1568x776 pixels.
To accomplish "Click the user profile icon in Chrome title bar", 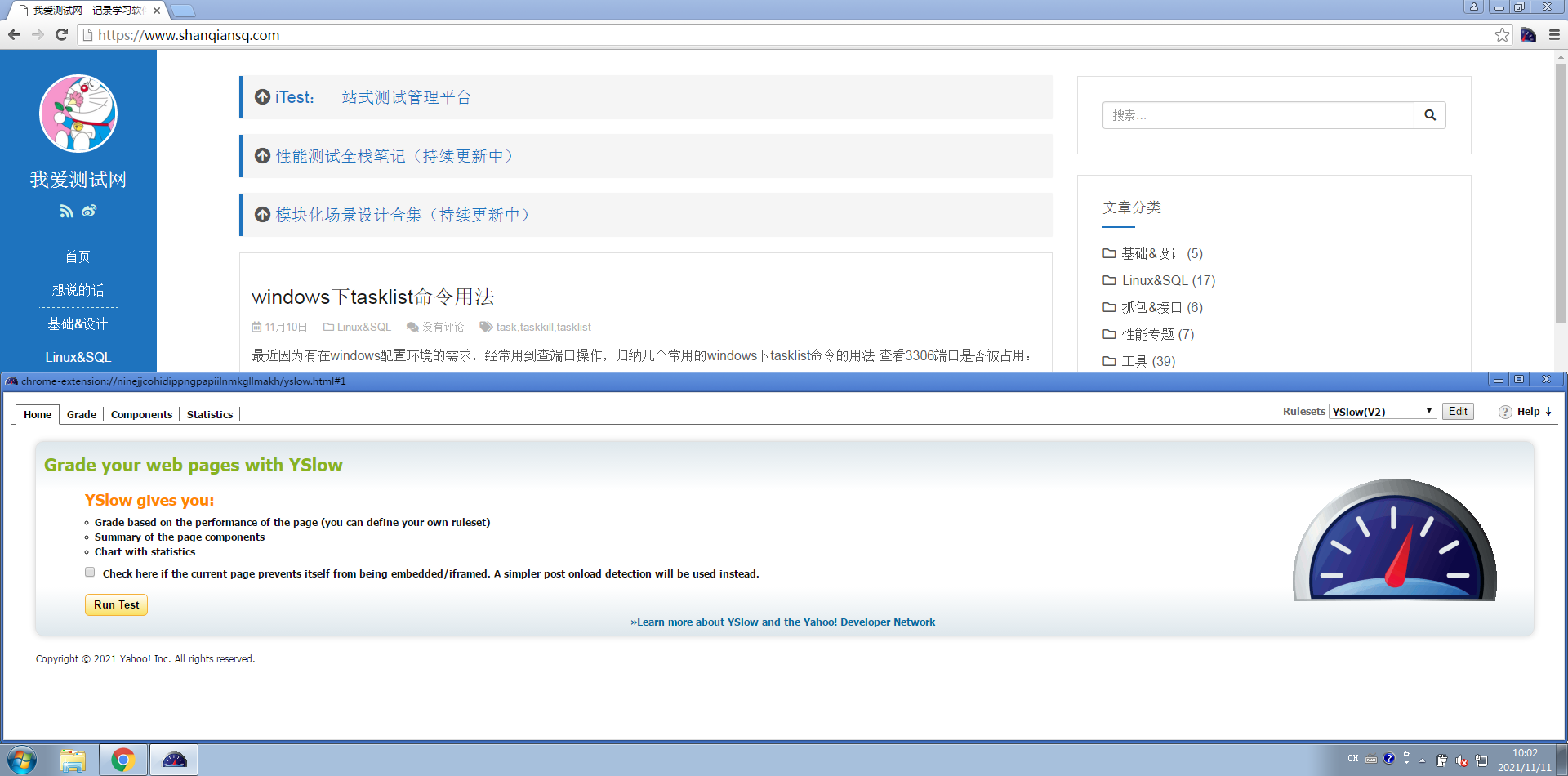I will click(1474, 7).
